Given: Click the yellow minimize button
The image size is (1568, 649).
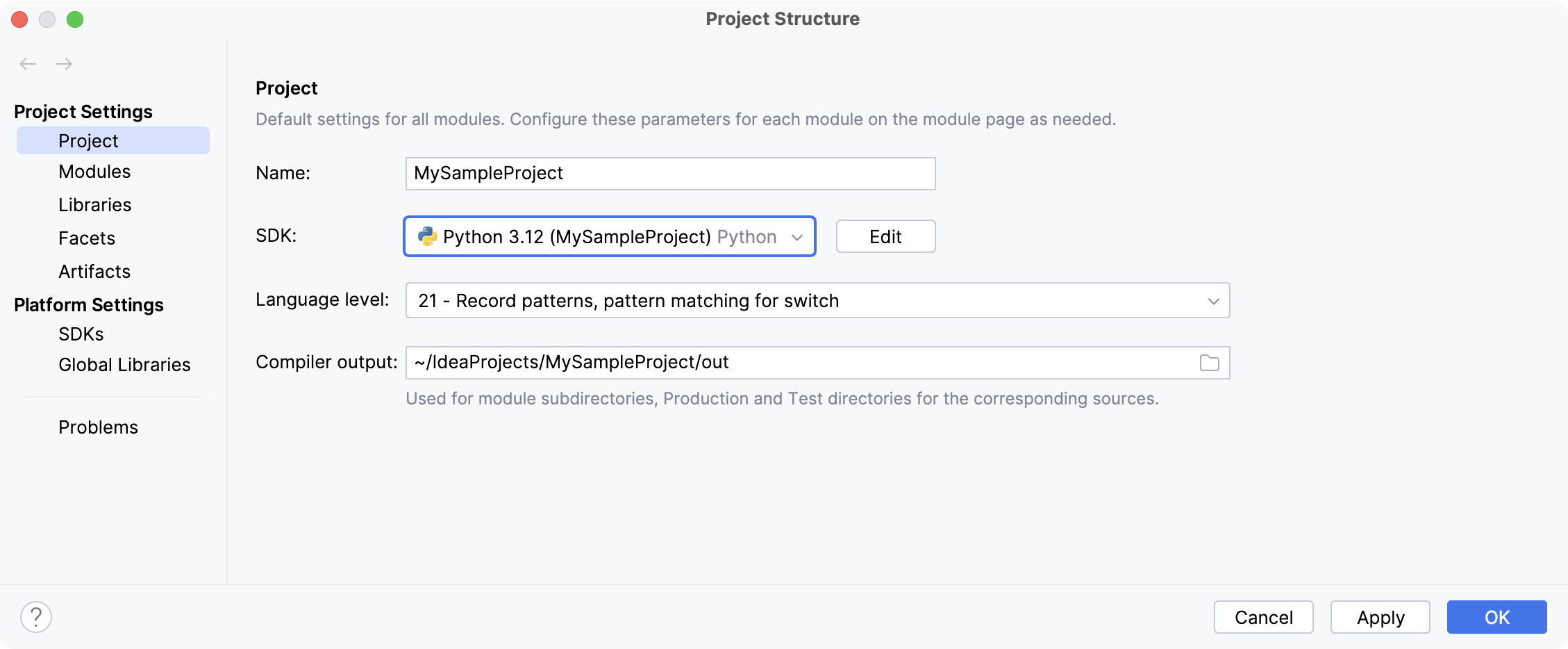Looking at the screenshot, I should pos(48,19).
